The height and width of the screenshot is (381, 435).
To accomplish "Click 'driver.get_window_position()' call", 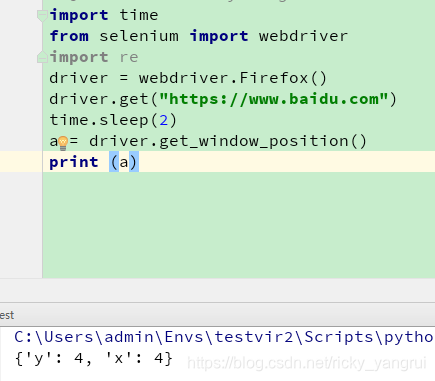I will (228, 141).
